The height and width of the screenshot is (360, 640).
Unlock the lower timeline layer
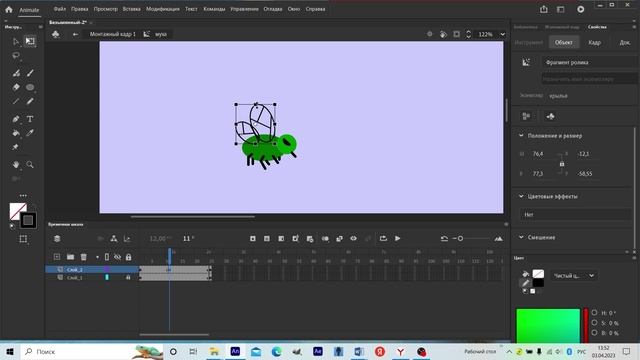[128, 278]
